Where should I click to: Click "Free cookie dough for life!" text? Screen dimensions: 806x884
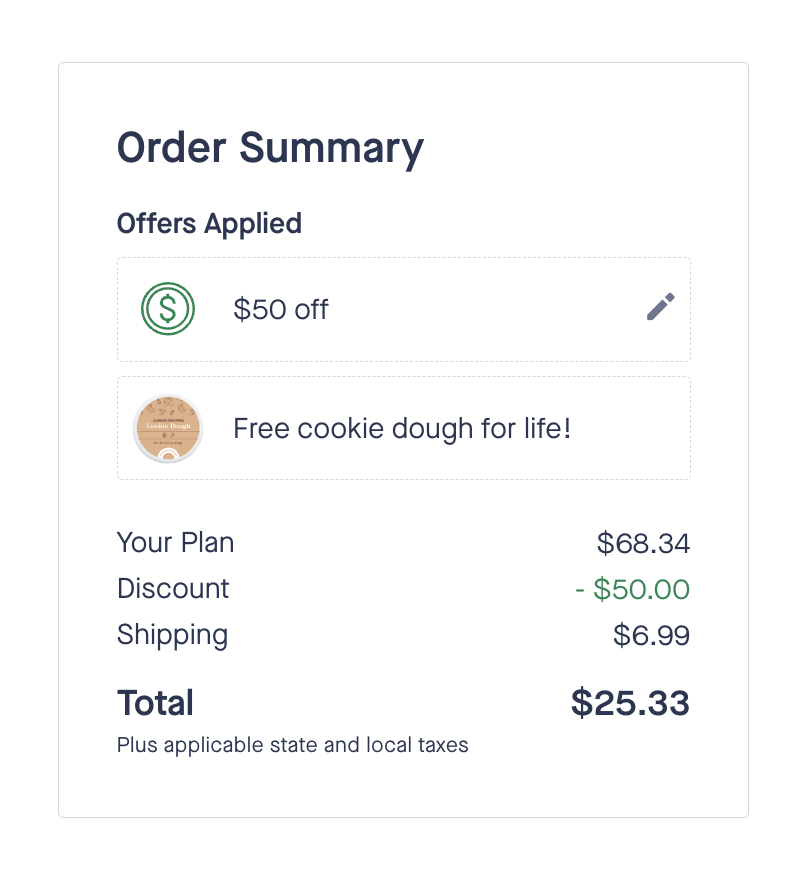click(402, 429)
